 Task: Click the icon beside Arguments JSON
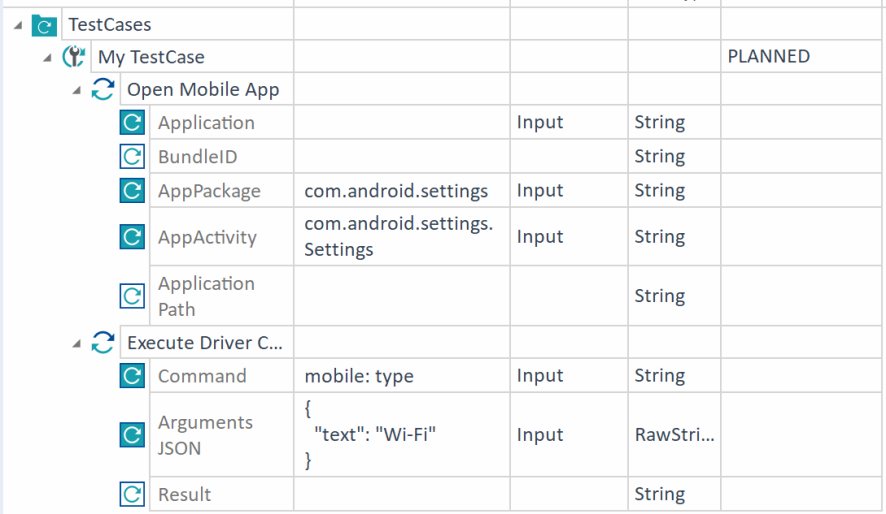click(x=132, y=435)
